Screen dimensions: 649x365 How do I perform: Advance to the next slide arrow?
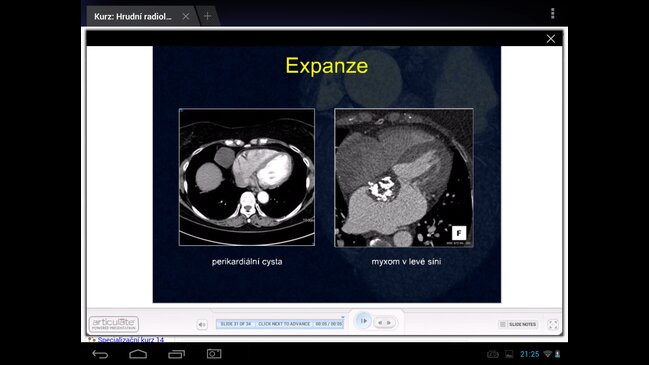coord(389,323)
